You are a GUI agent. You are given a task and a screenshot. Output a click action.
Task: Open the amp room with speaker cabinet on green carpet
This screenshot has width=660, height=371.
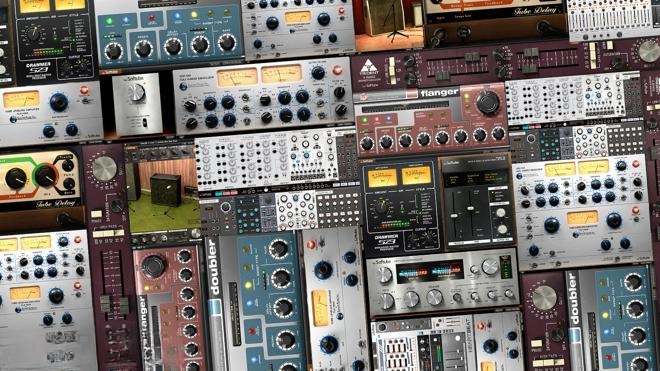tap(163, 194)
